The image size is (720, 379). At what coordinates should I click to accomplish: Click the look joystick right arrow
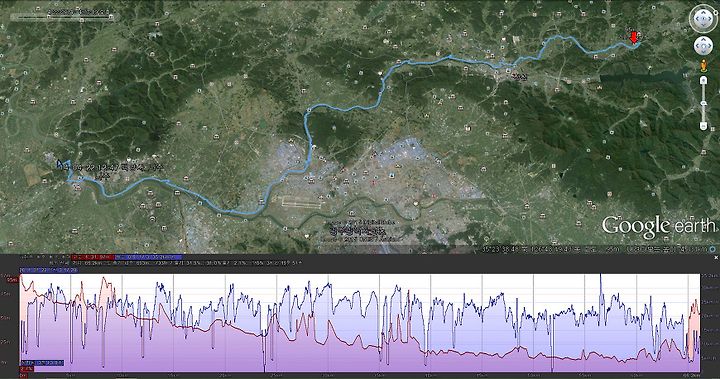(710, 19)
